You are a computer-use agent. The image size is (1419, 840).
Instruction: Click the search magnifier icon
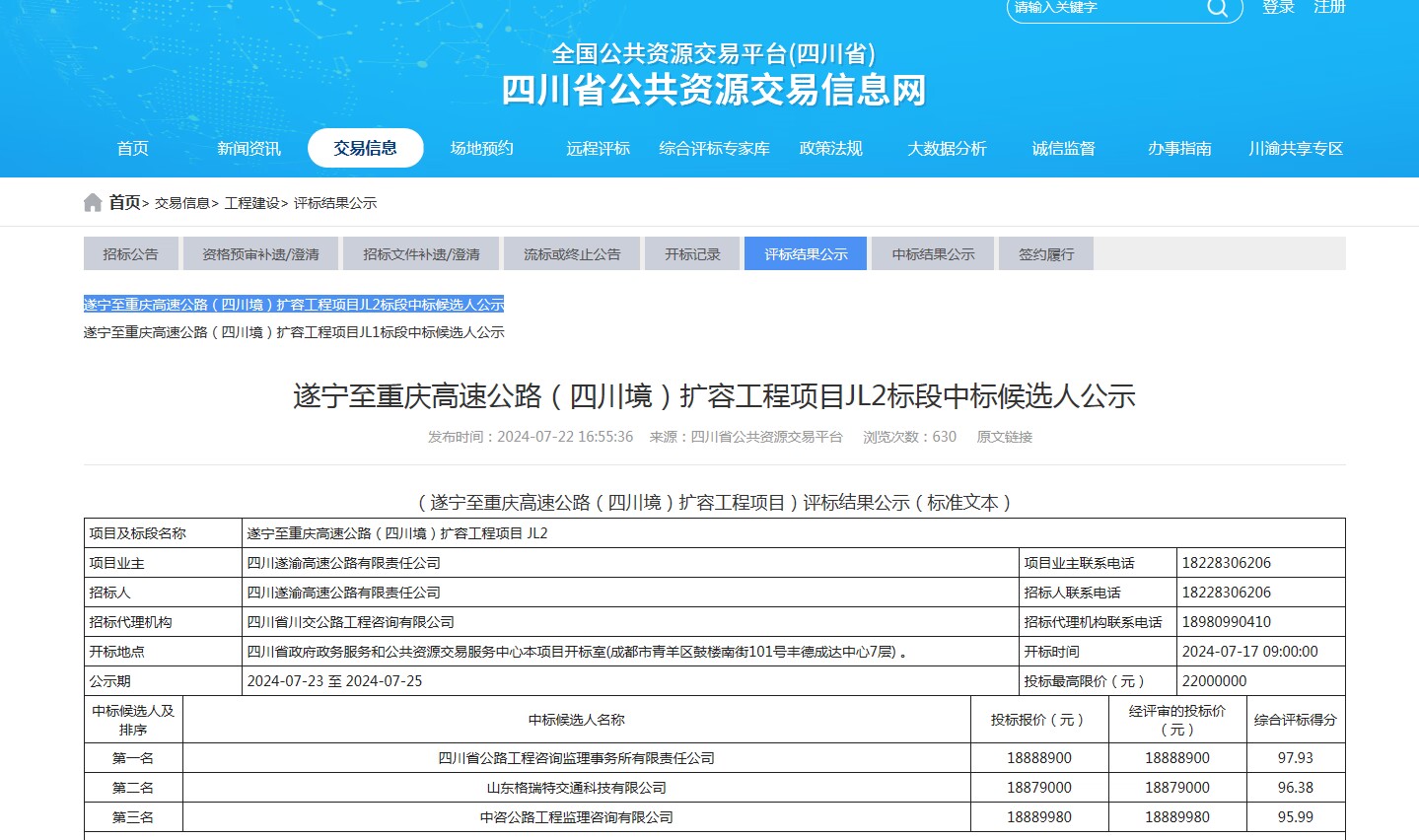click(x=1218, y=8)
